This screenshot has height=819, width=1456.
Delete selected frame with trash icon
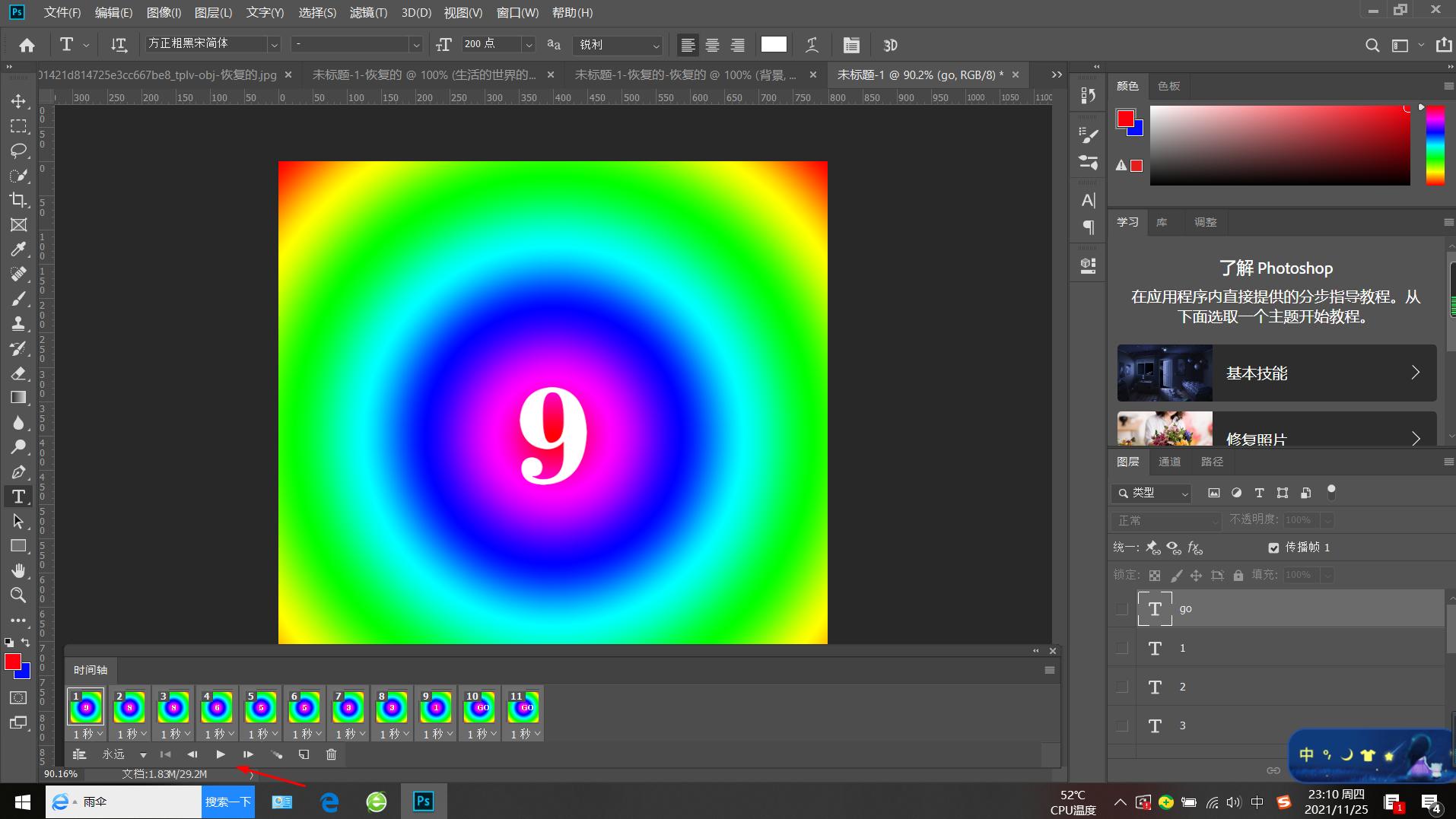point(331,754)
